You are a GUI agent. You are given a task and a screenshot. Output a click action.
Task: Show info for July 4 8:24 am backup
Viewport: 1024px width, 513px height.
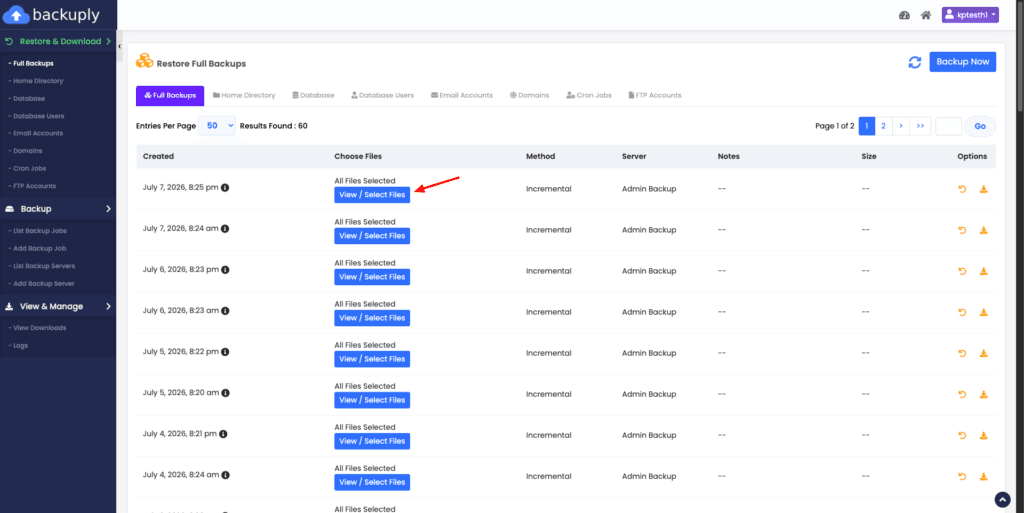[x=225, y=474]
